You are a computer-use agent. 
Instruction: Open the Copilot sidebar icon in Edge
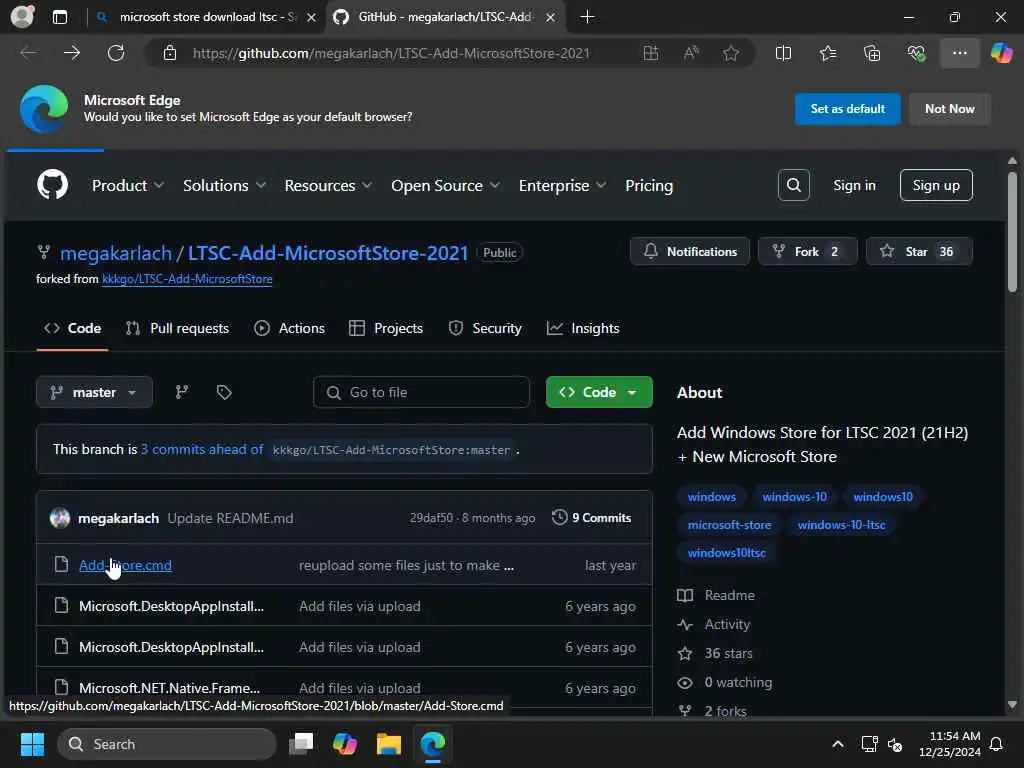(x=1001, y=53)
